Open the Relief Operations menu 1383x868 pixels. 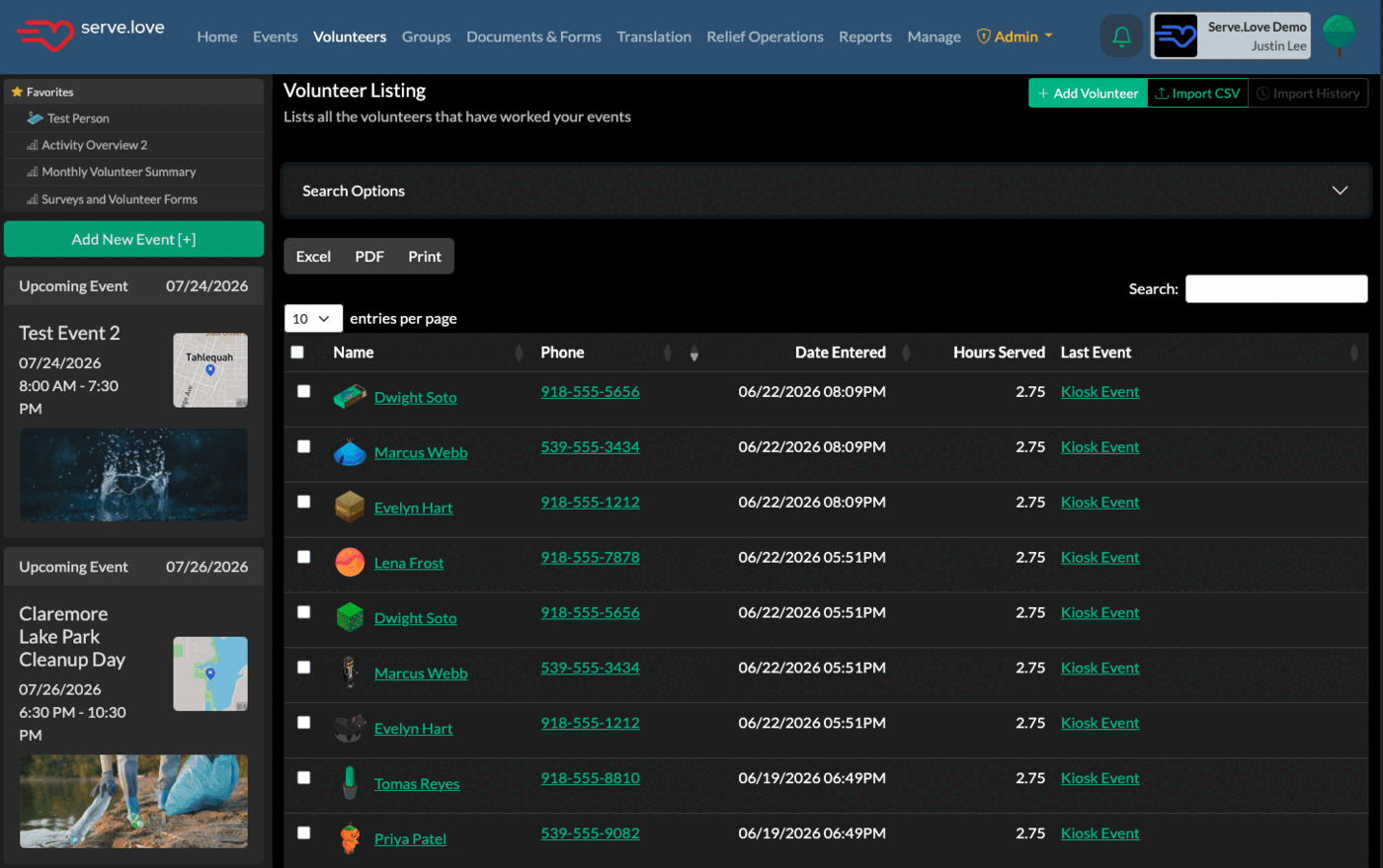coord(765,37)
